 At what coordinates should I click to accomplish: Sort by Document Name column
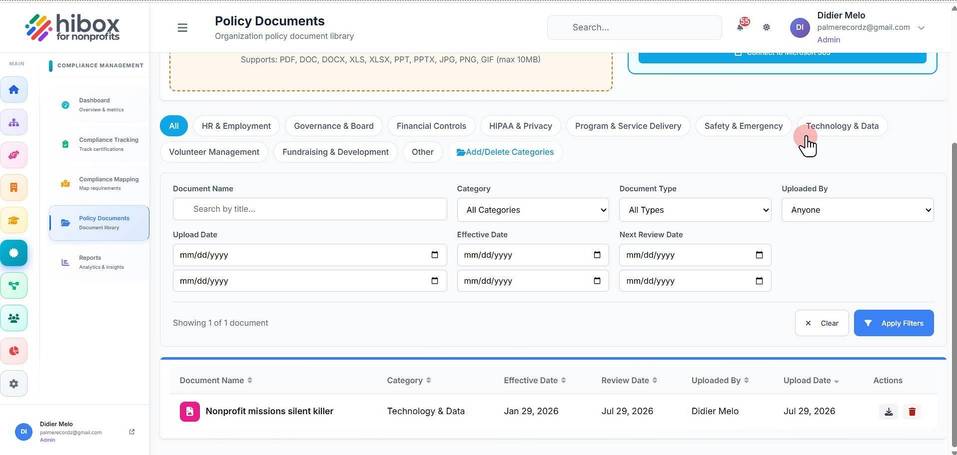215,380
